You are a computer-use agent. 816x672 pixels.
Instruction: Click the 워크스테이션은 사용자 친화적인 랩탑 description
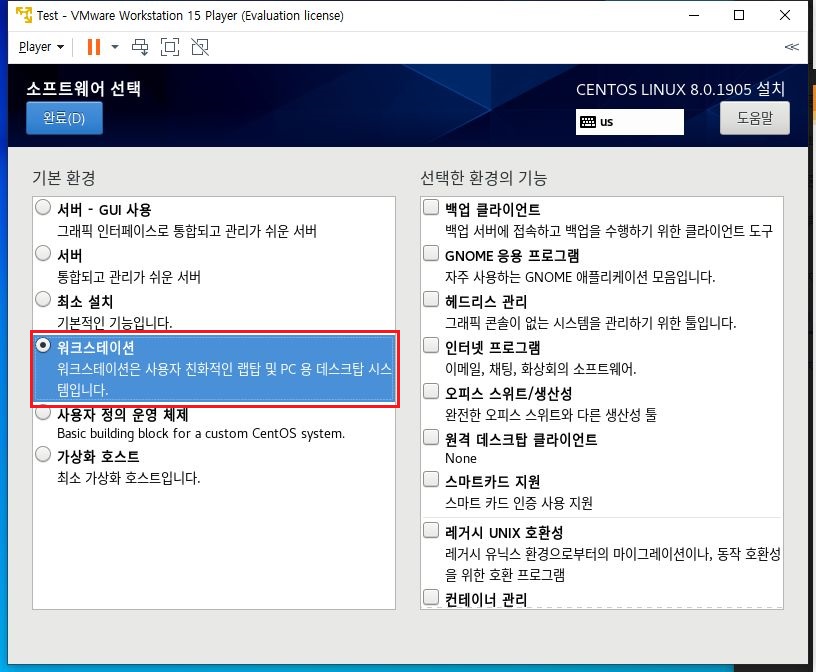224,379
